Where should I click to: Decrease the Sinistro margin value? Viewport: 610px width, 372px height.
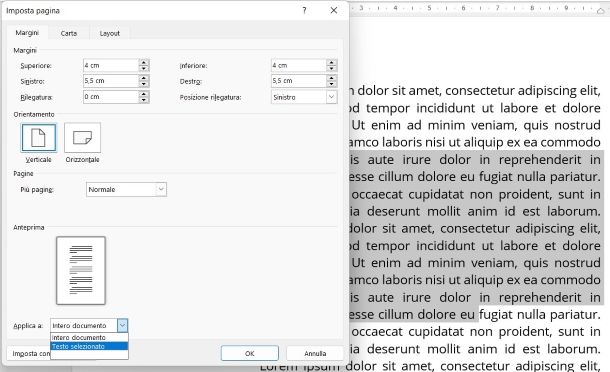coord(144,84)
